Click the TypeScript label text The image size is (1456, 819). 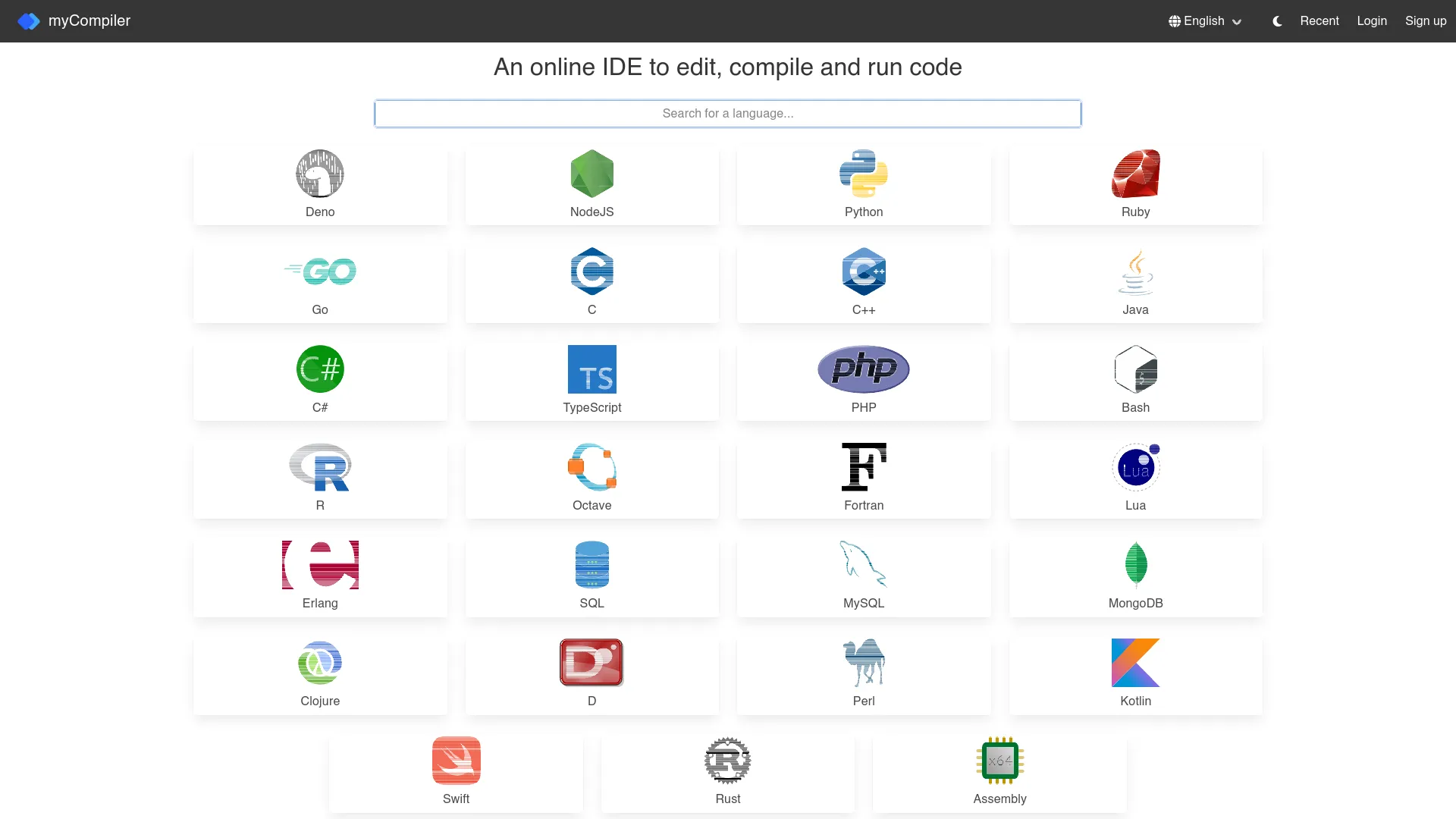[x=592, y=408]
